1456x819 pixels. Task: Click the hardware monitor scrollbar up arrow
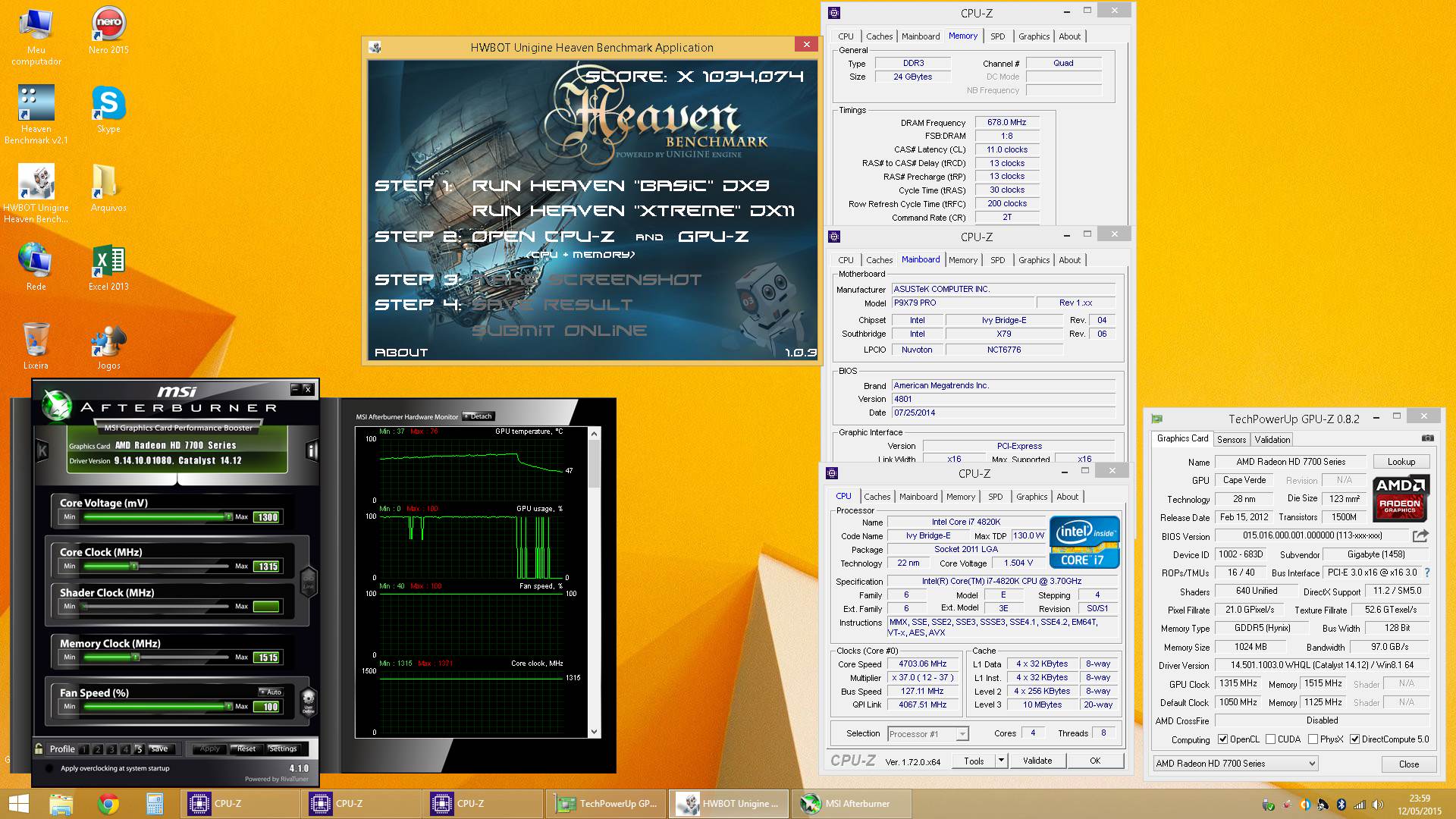595,433
